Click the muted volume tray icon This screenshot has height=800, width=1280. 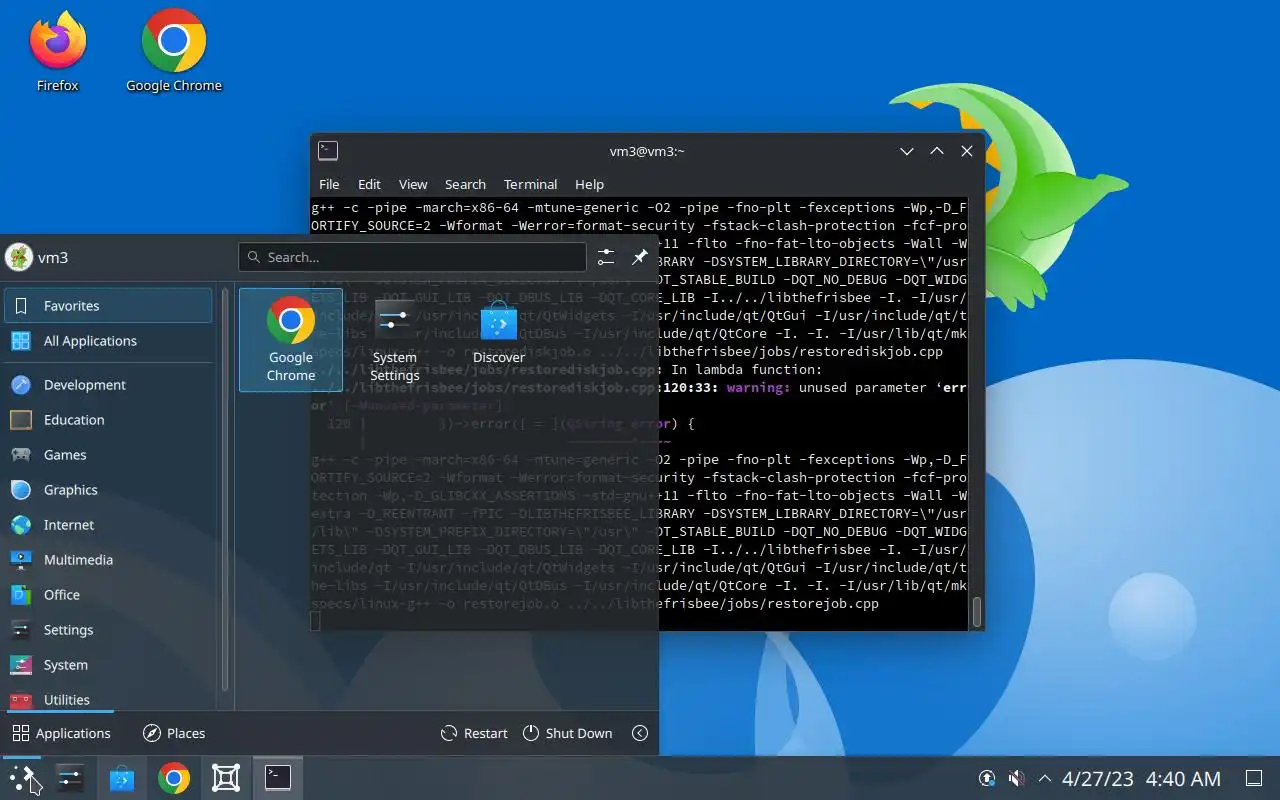1016,778
